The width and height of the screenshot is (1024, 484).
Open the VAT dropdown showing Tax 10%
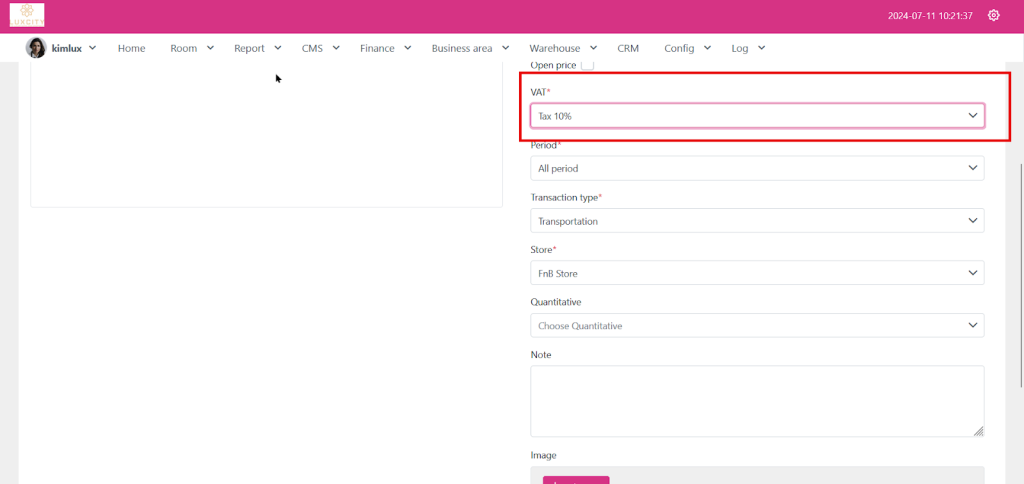(x=757, y=116)
